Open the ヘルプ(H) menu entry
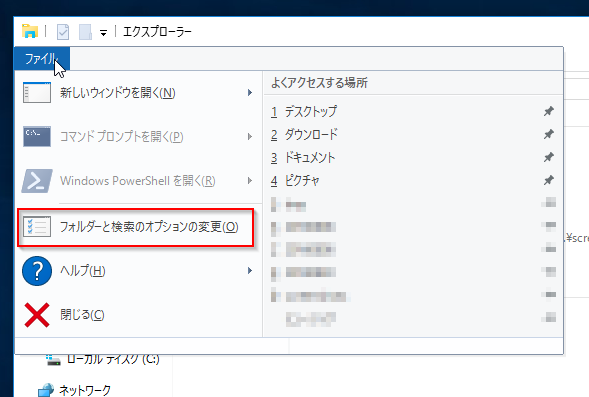The height and width of the screenshot is (397, 589). (x=138, y=270)
